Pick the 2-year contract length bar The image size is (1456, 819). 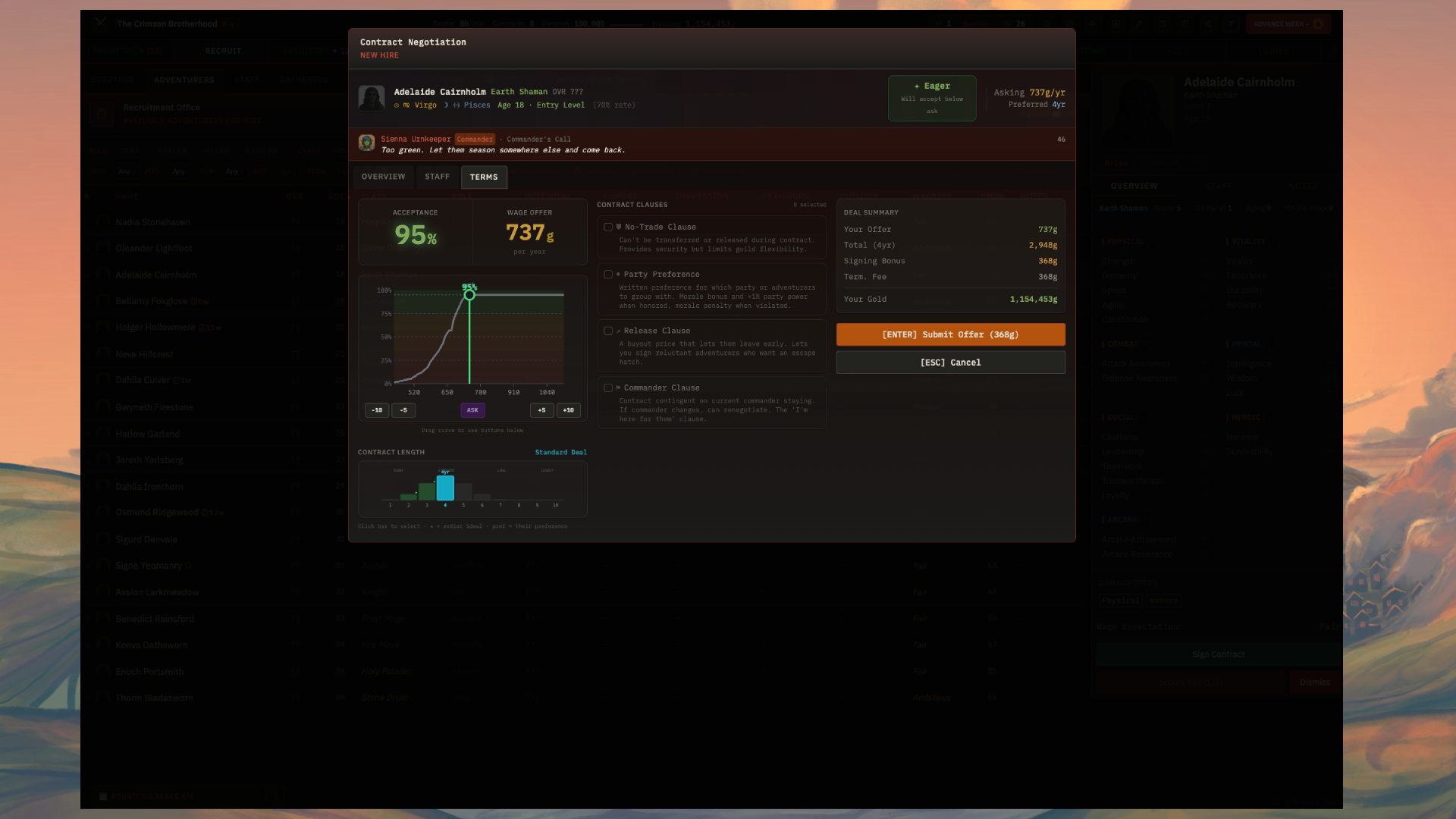coord(408,497)
